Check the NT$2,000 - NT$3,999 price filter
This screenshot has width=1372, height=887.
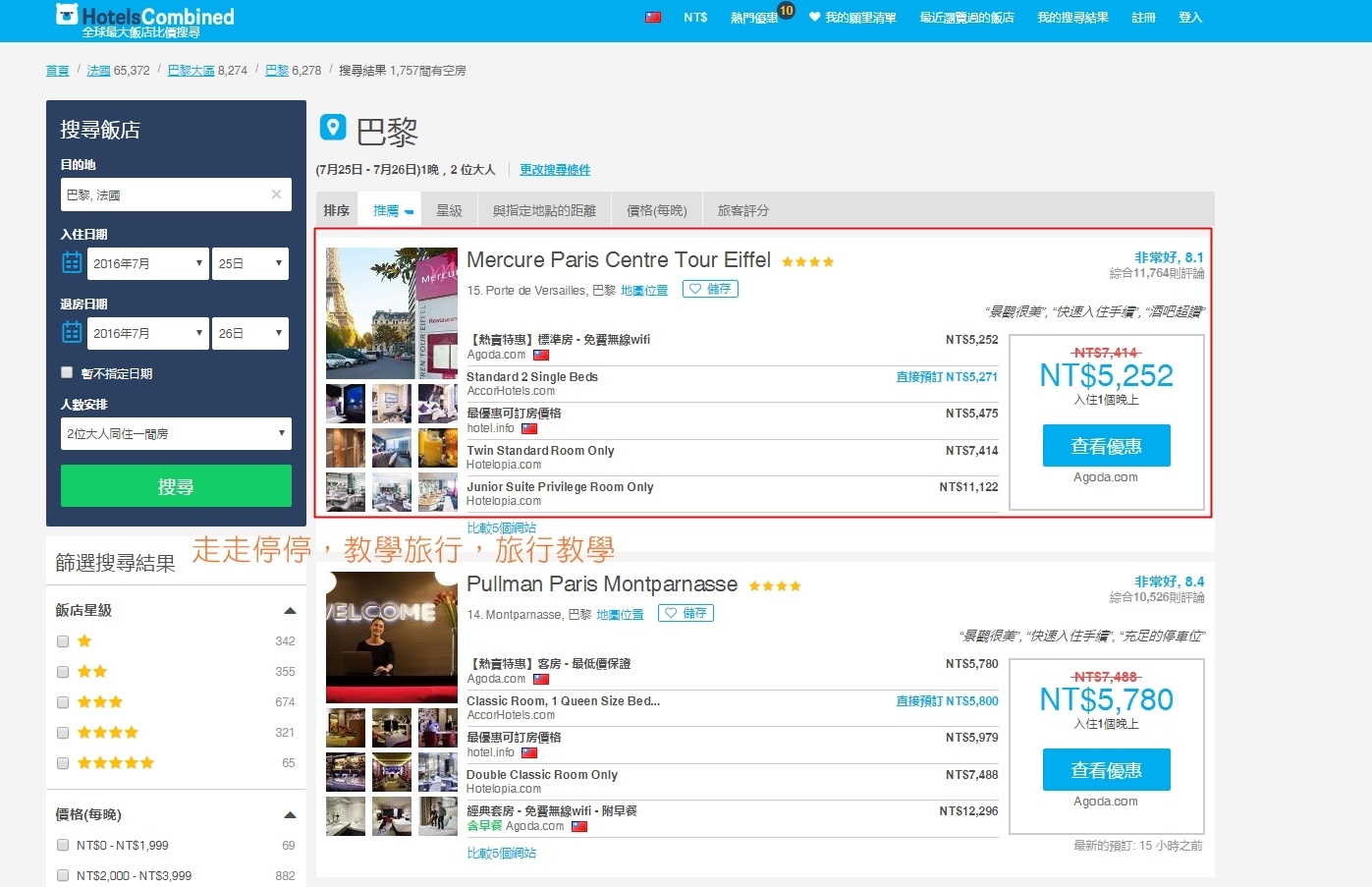tap(63, 875)
